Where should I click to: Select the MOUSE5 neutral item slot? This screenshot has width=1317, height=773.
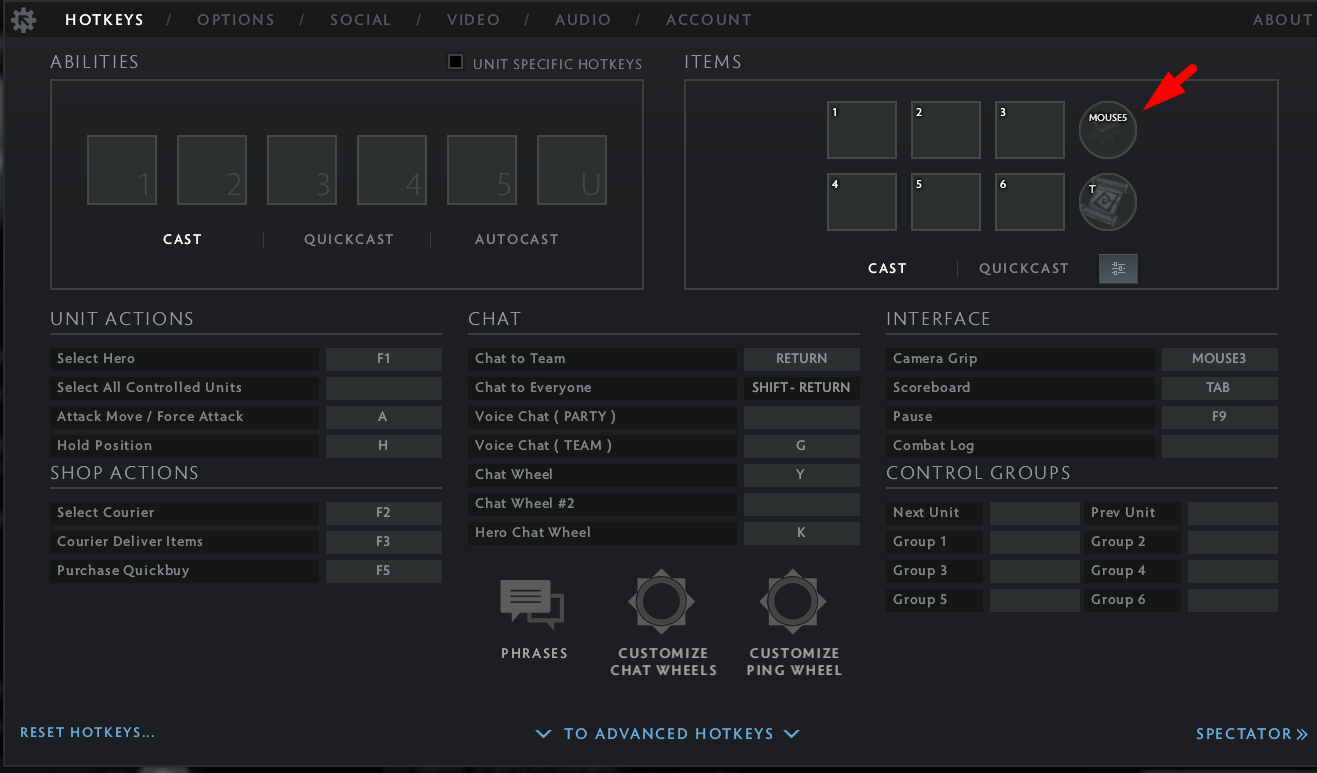[x=1108, y=130]
